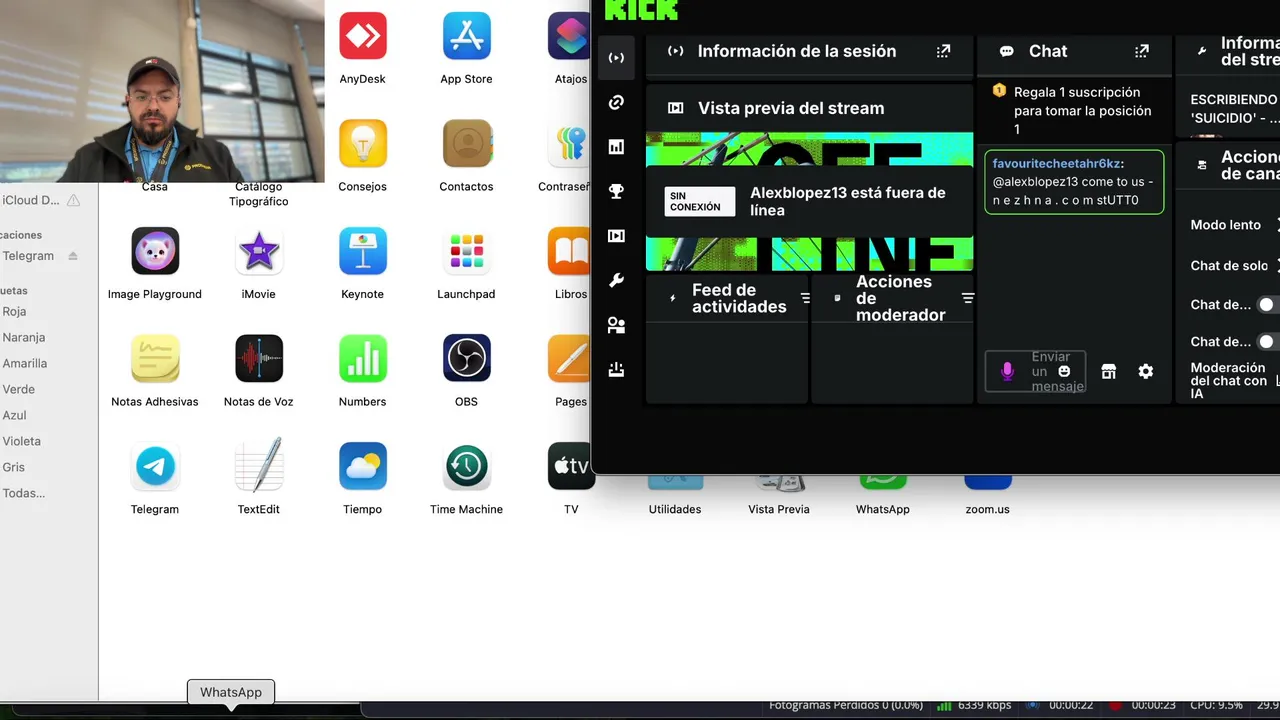Launch the Keynote app
This screenshot has width=1280, height=720.
pos(362,251)
